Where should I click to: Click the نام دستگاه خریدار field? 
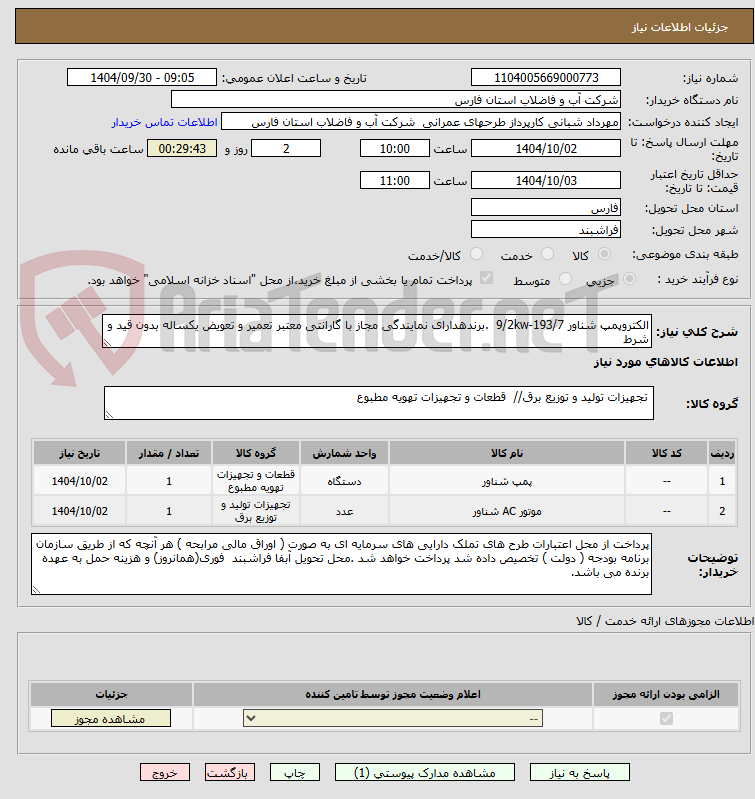pos(396,99)
